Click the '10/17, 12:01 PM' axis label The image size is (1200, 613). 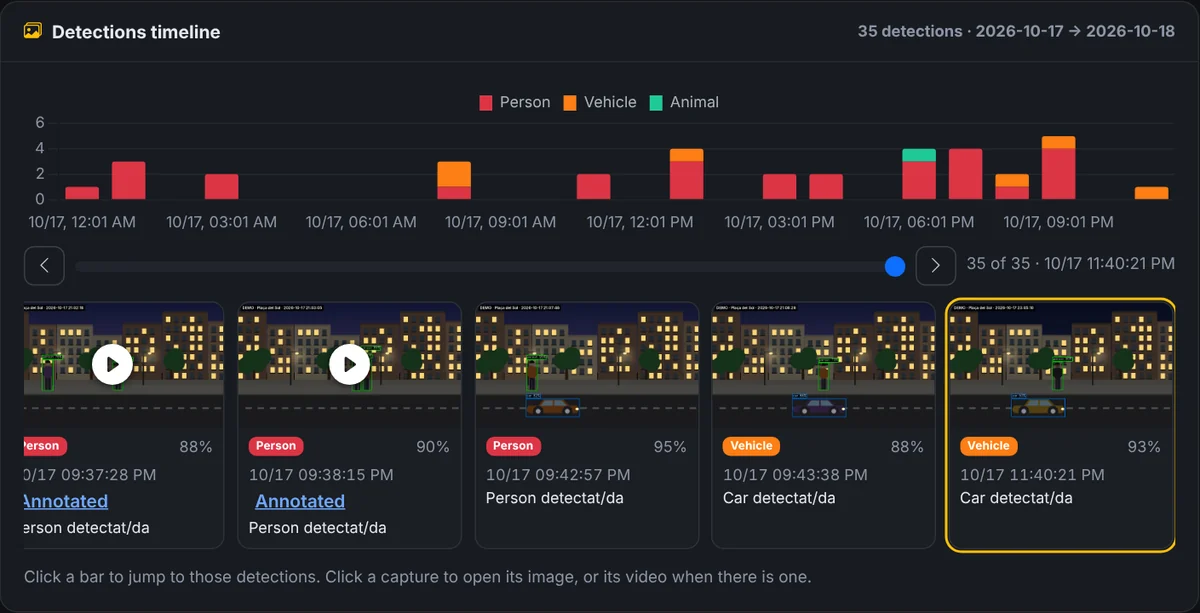point(641,222)
